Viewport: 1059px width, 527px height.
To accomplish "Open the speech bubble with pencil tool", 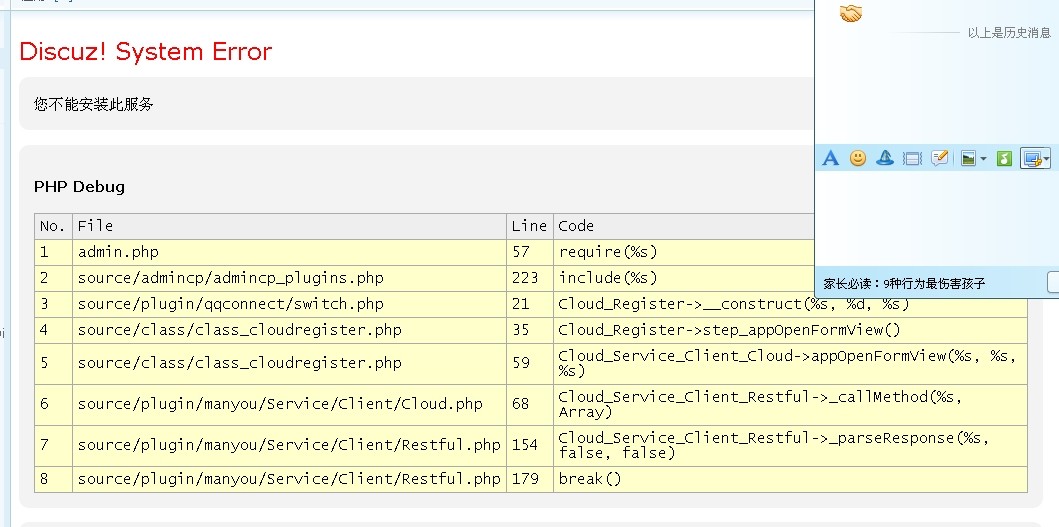I will (939, 158).
